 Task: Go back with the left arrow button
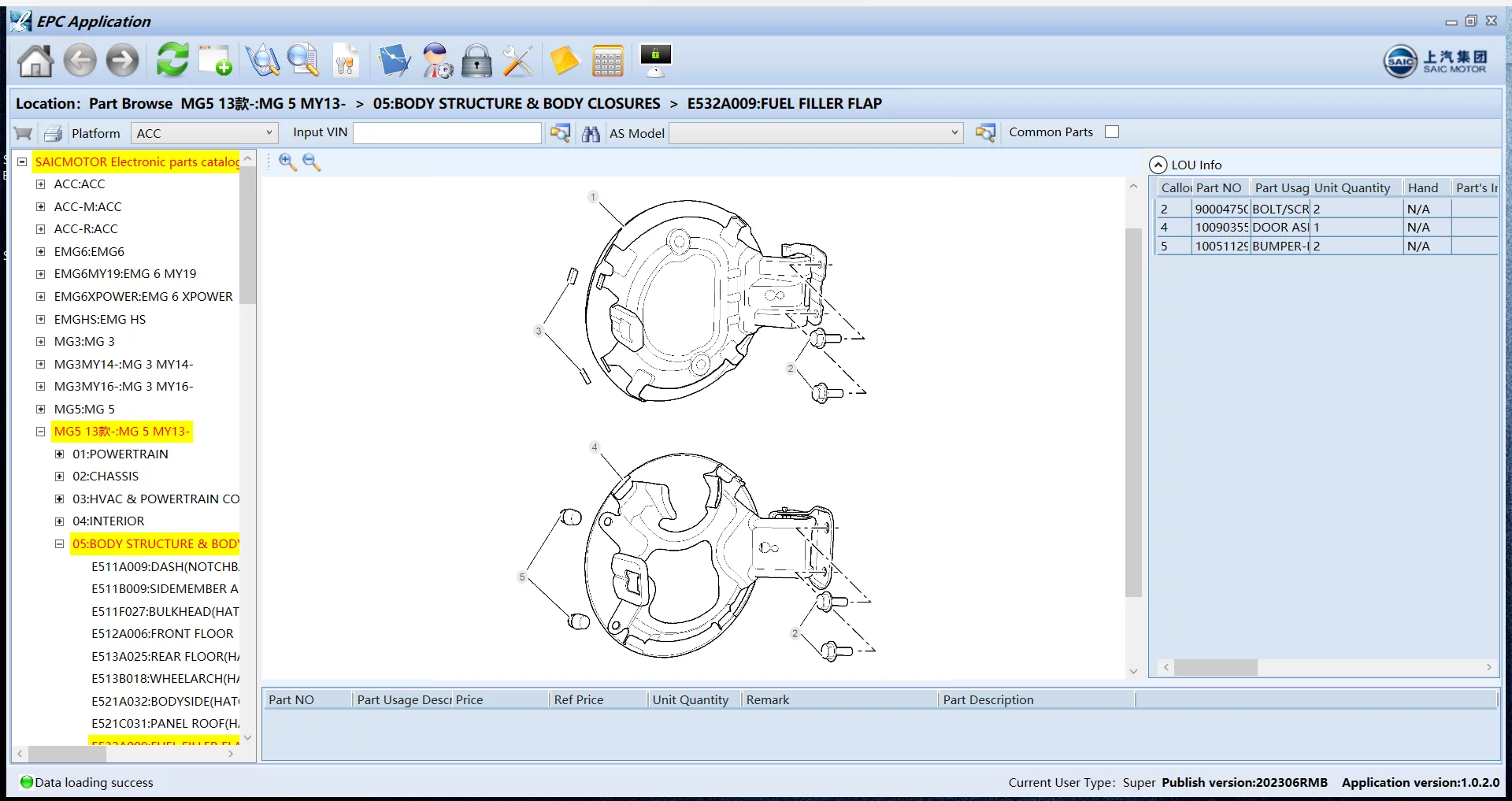[x=80, y=61]
